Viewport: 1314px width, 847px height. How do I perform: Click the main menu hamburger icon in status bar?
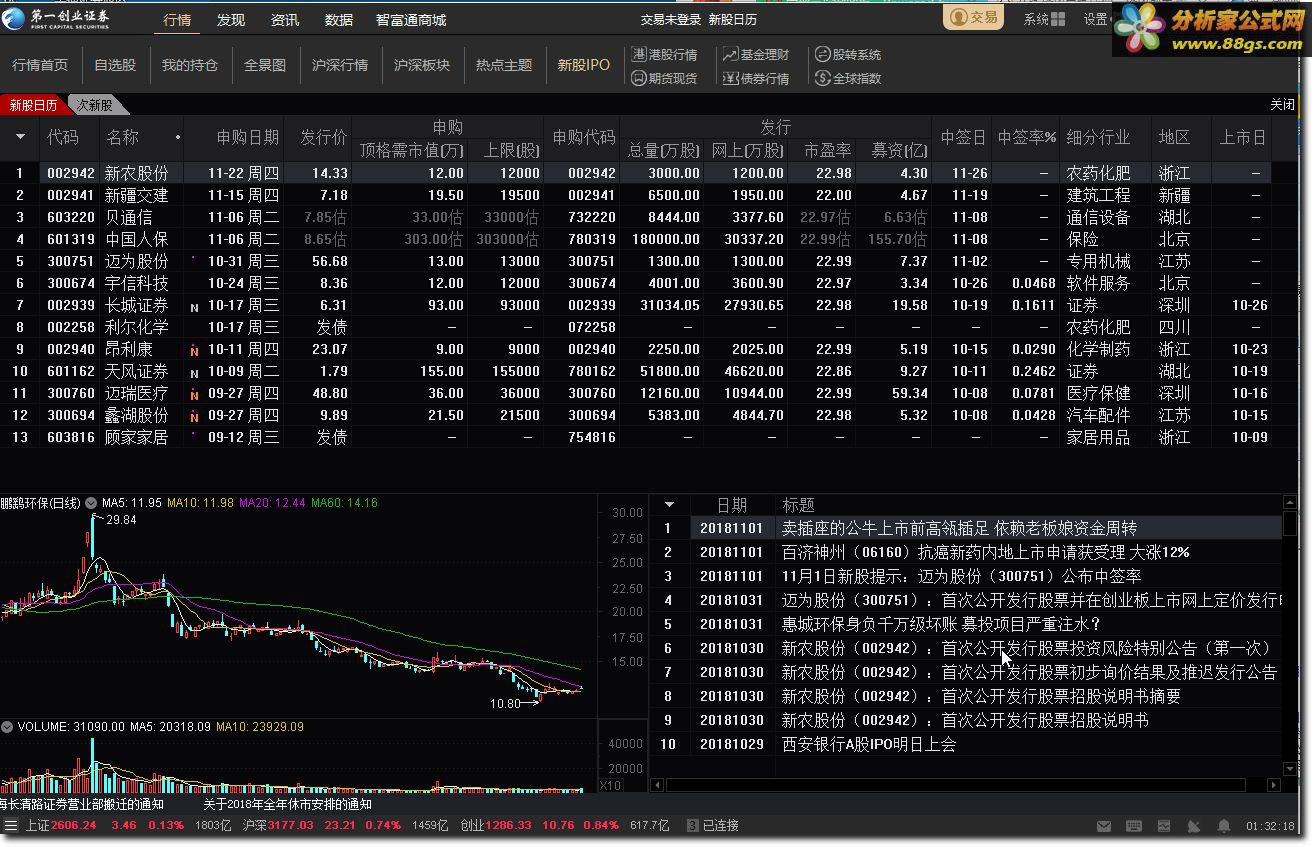[11, 826]
